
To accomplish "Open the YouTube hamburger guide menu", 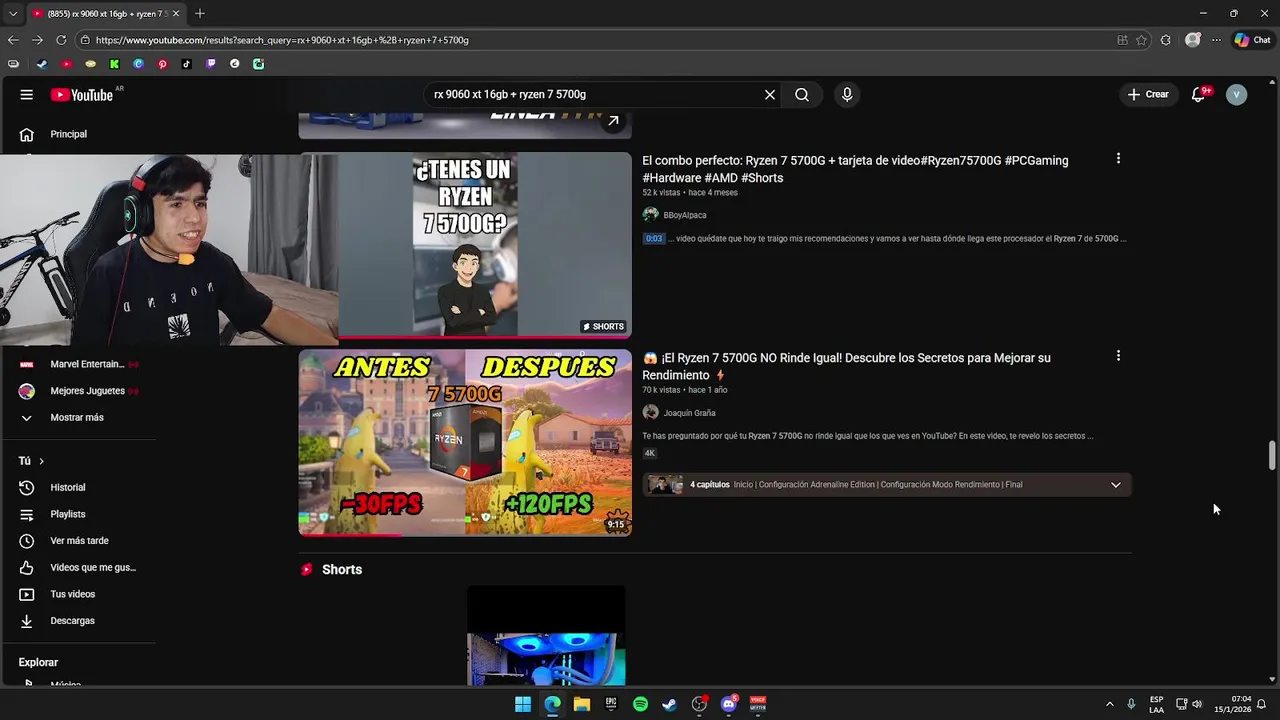I will point(26,94).
